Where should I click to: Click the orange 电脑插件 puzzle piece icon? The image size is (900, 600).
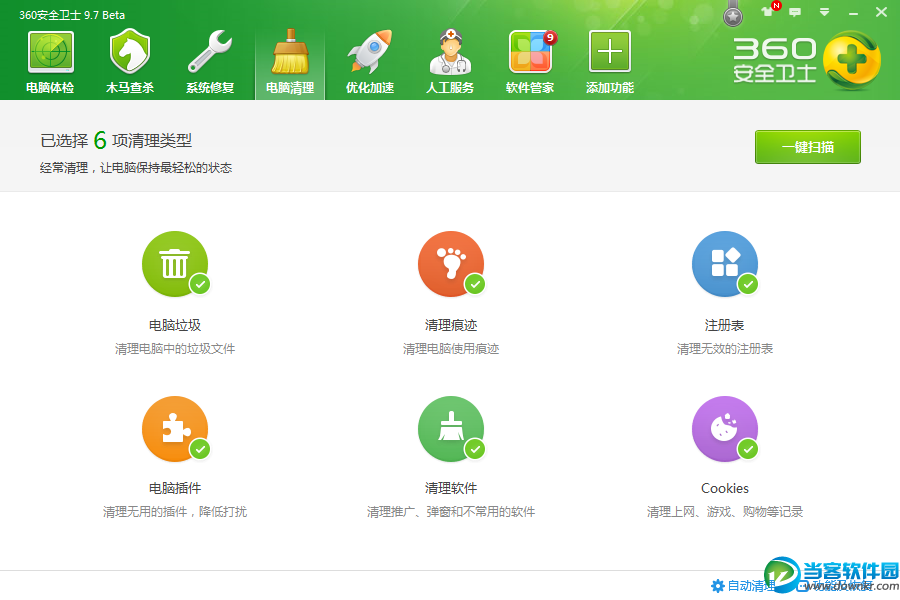point(175,428)
